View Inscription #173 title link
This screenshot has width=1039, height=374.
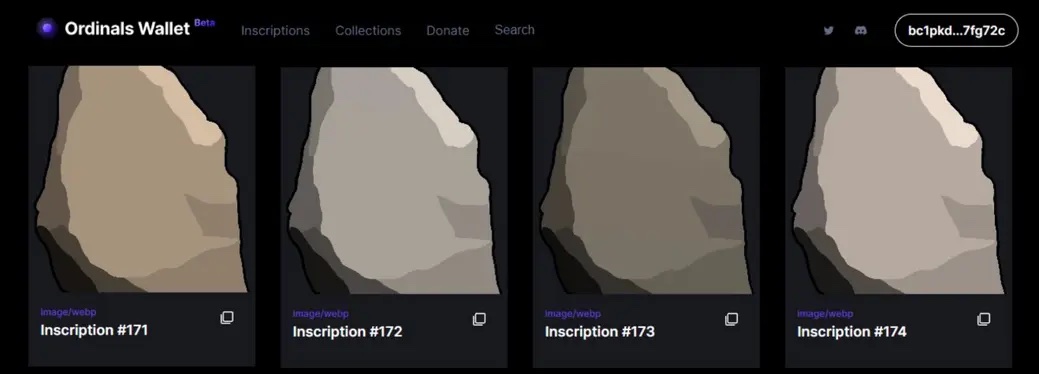pos(600,331)
